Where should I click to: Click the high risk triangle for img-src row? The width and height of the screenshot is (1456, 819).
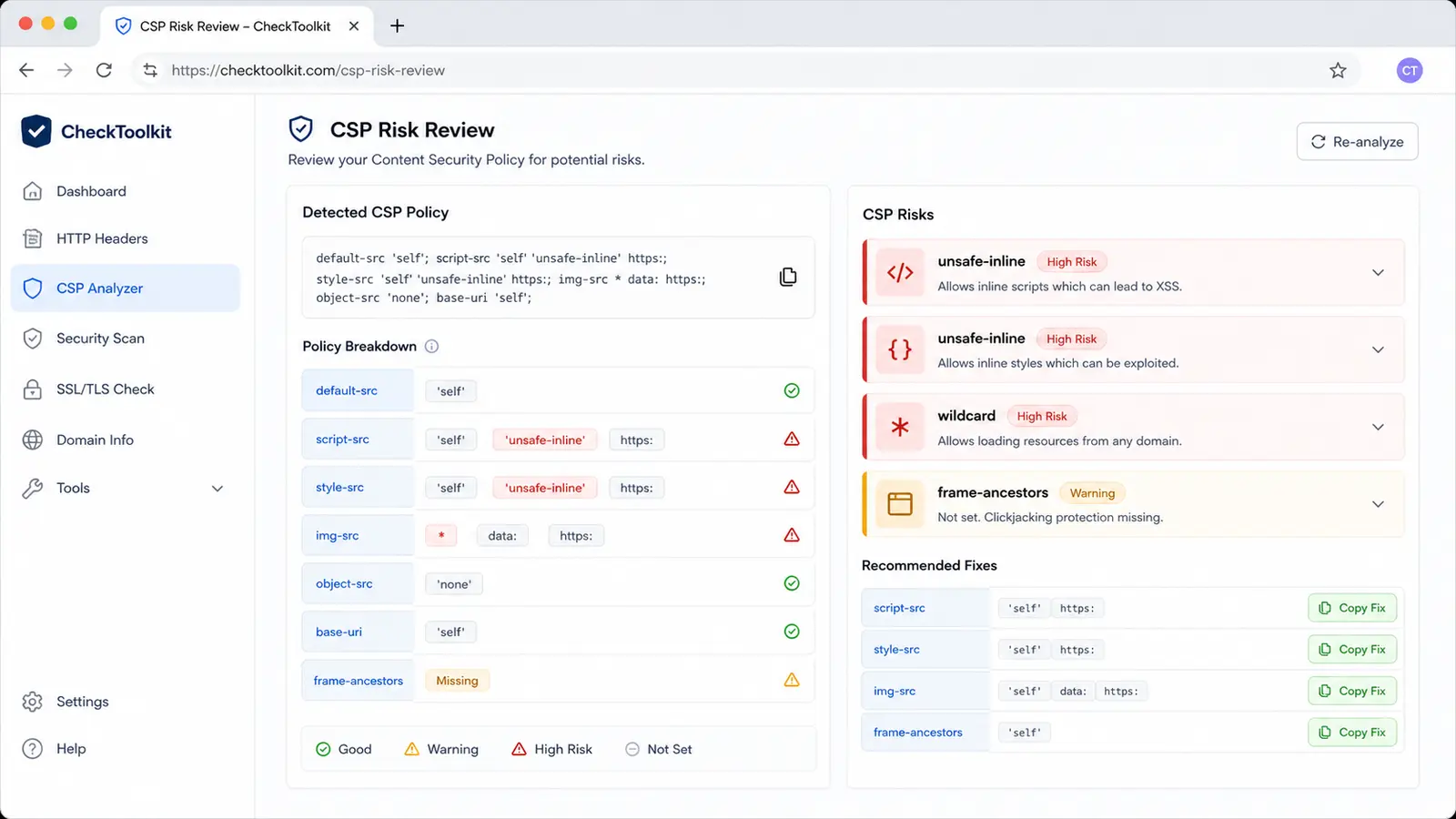pyautogui.click(x=792, y=535)
